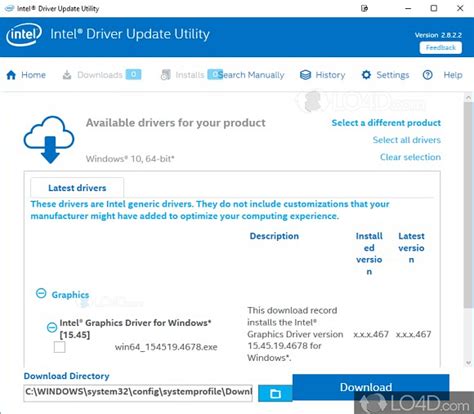Close the Intel Driver Update Utility window
Screen dimensions: 474x414
point(460,8)
